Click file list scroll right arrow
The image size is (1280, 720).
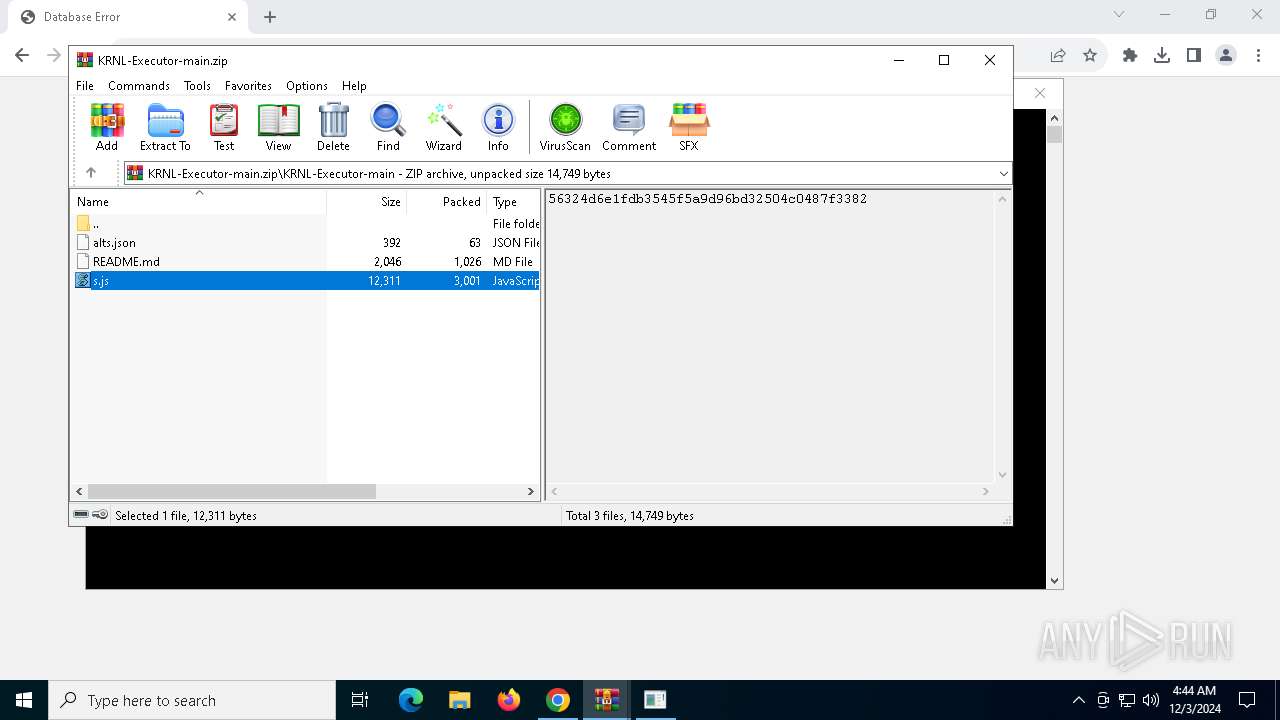tap(531, 492)
